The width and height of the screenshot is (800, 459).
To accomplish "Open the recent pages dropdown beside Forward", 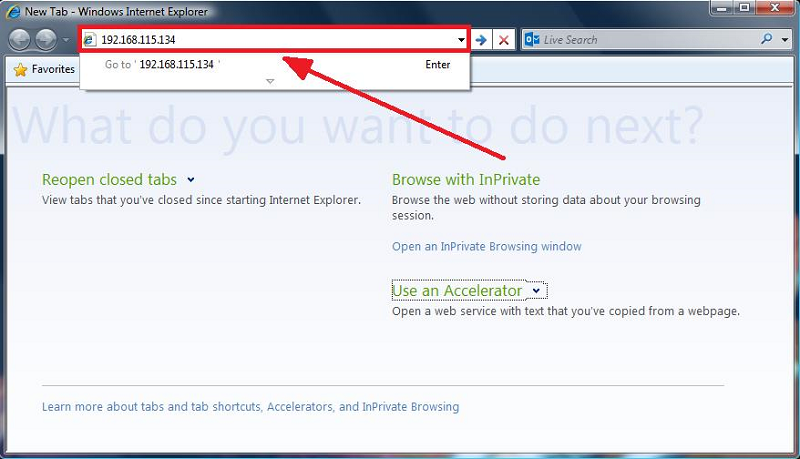I will coord(66,39).
